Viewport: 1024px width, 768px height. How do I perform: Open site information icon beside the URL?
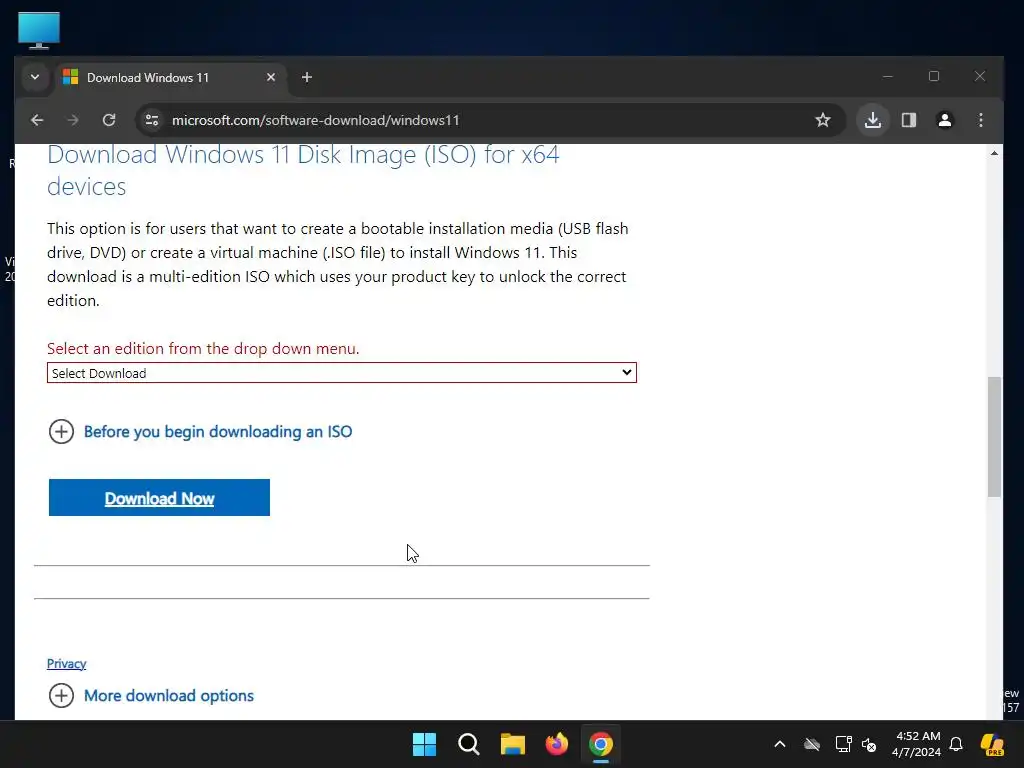coord(152,120)
